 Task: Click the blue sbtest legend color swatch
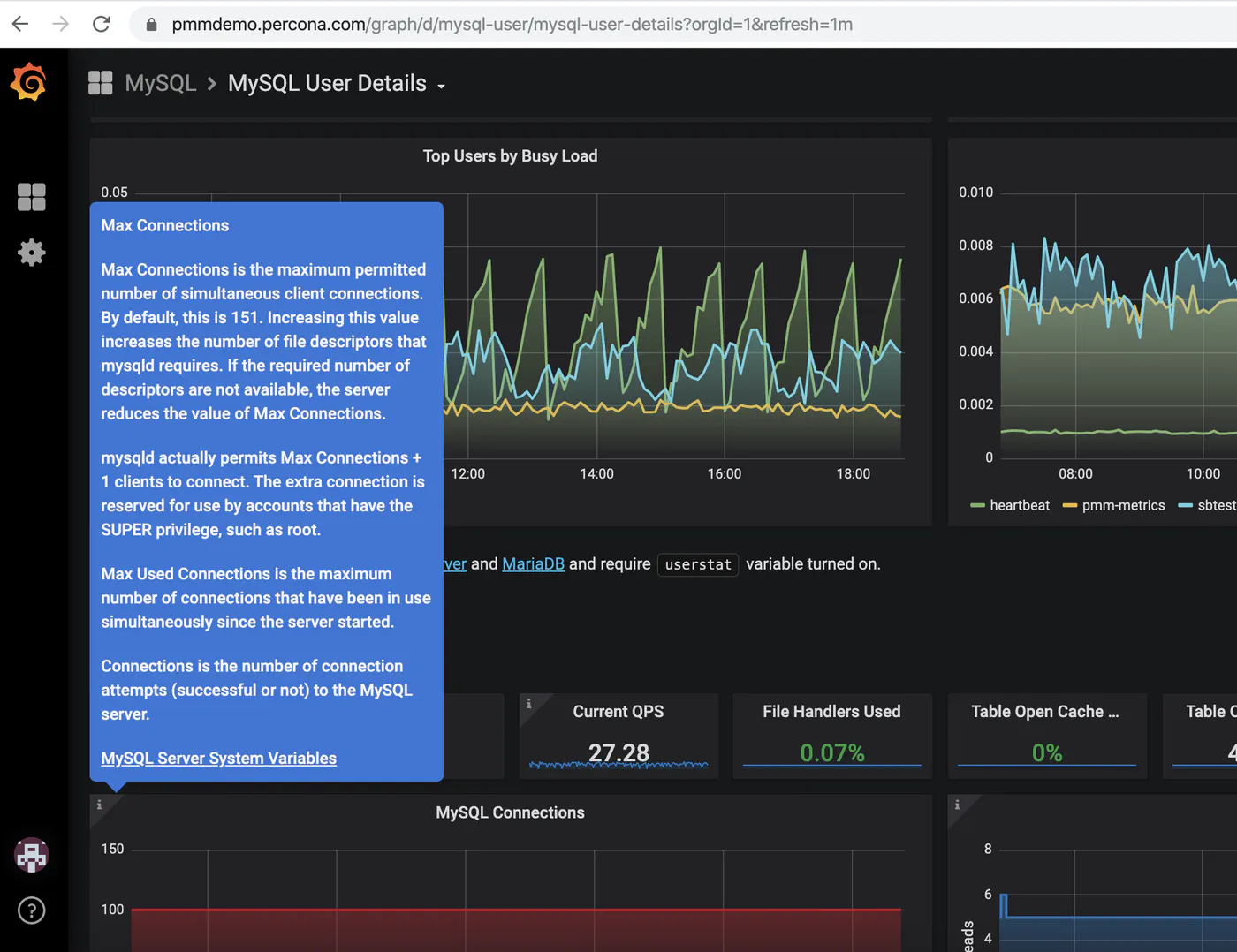point(1186,506)
